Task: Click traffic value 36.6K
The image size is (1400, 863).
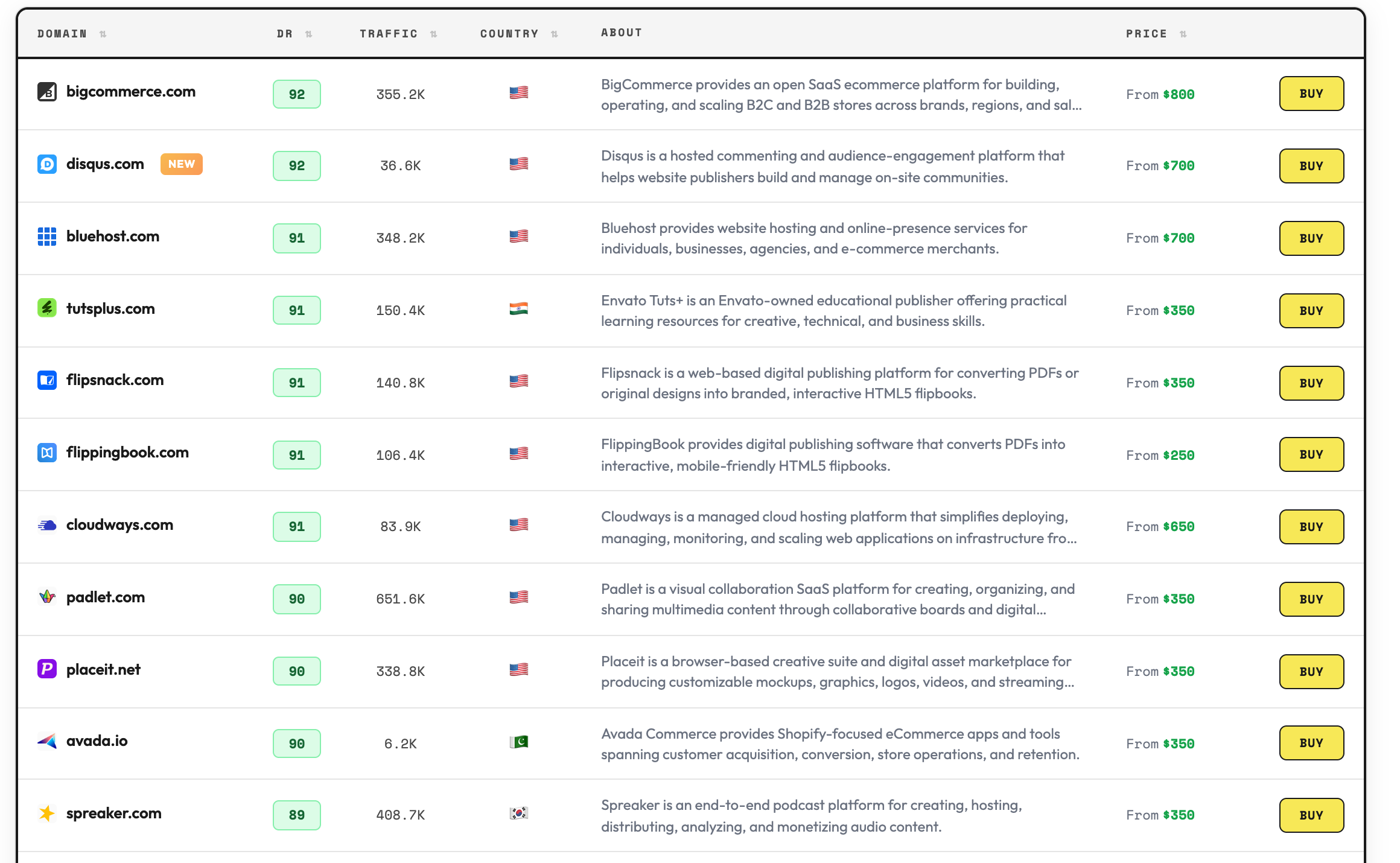Action: click(x=401, y=166)
